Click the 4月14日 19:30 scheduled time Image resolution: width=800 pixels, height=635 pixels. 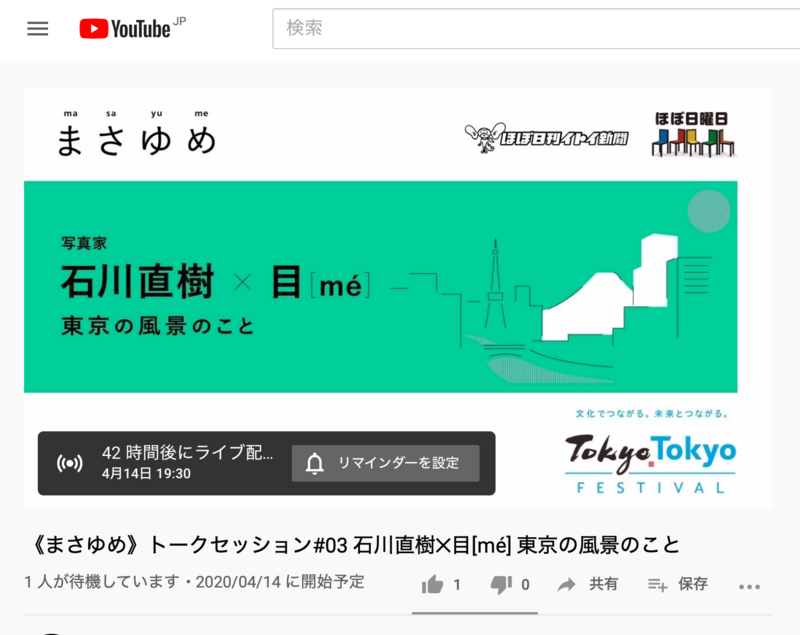tap(146, 473)
